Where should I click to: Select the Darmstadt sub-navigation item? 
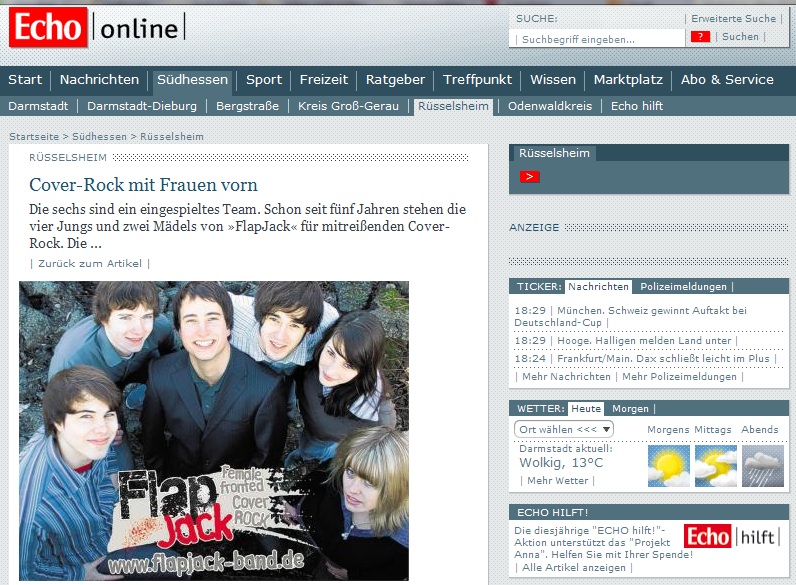38,106
